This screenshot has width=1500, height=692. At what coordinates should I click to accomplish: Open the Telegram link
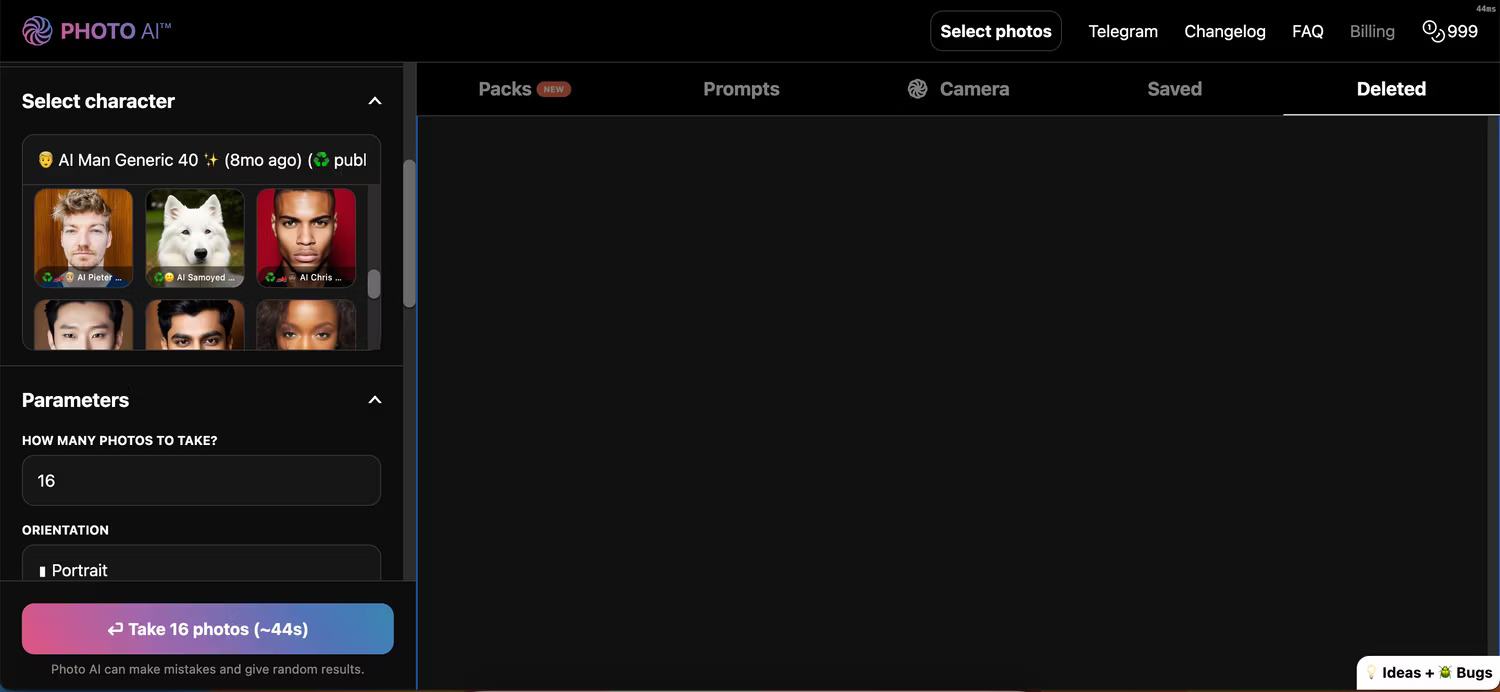[x=1123, y=31]
